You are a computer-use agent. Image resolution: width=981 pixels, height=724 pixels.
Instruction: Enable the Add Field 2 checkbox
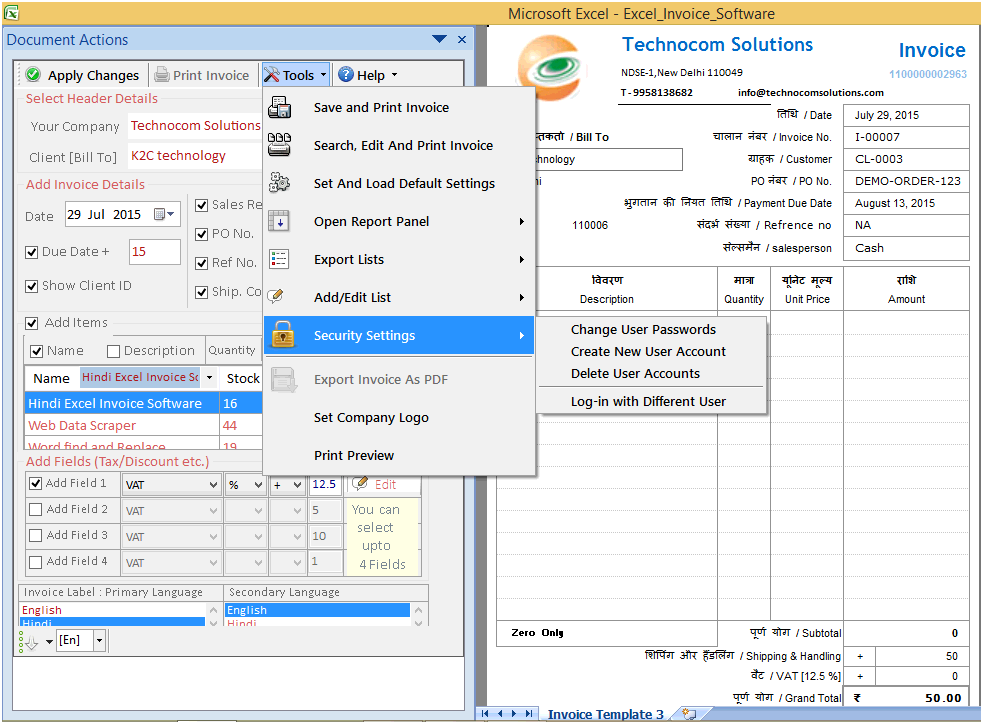34,511
